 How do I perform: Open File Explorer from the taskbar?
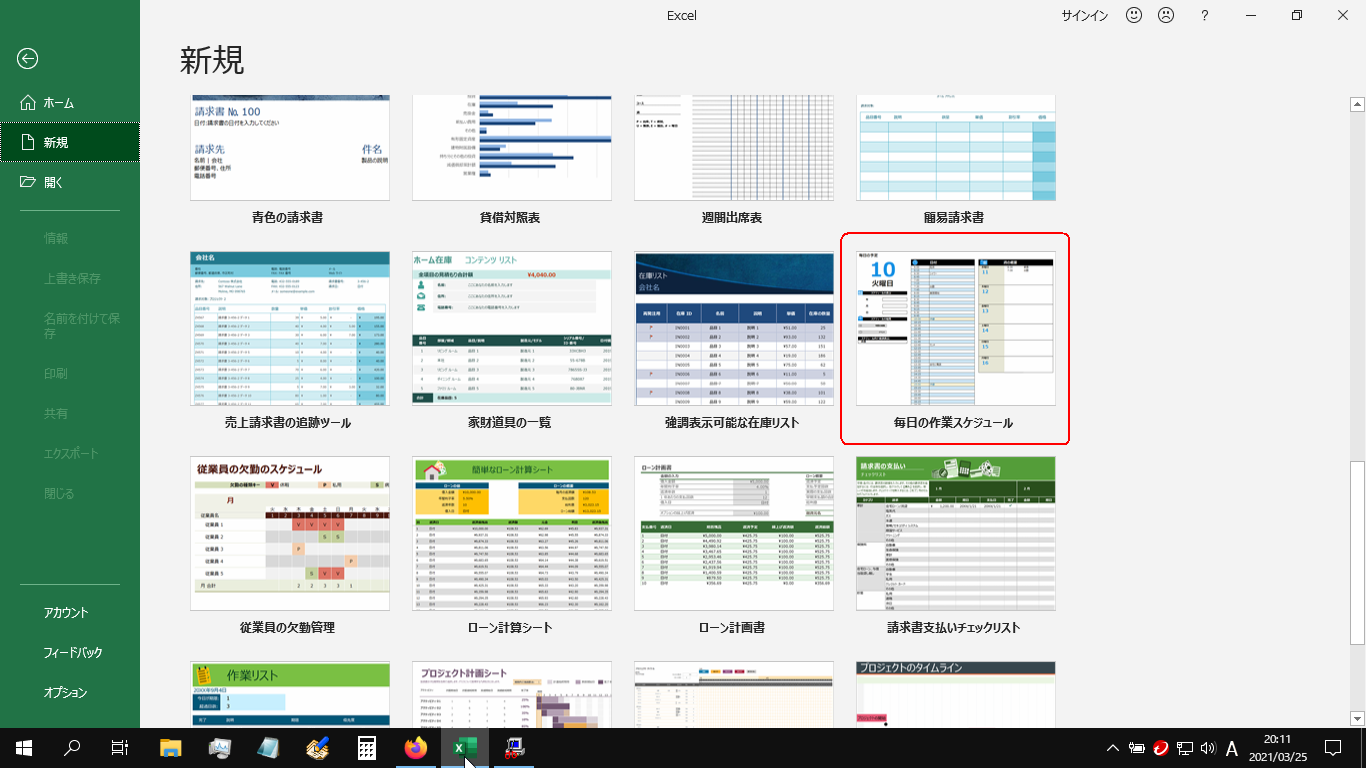coord(172,747)
